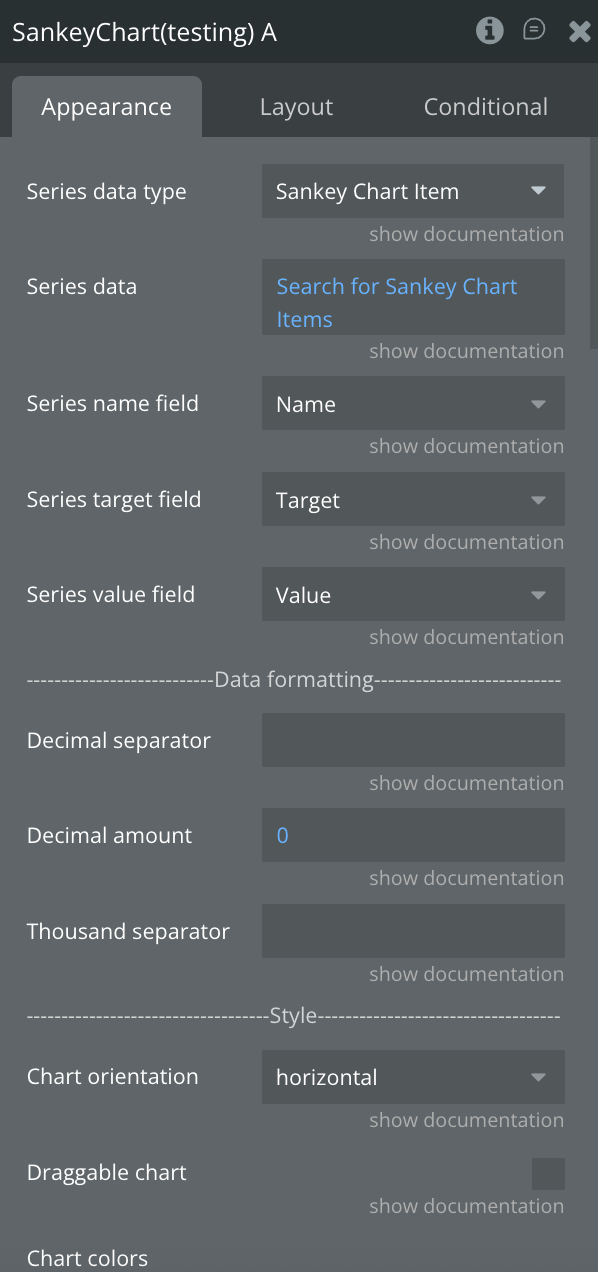Show documentation for Series data type

click(466, 234)
